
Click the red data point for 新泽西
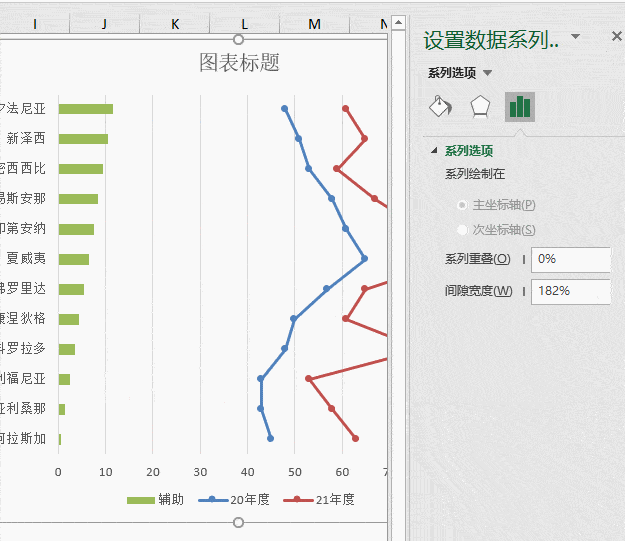tap(364, 139)
